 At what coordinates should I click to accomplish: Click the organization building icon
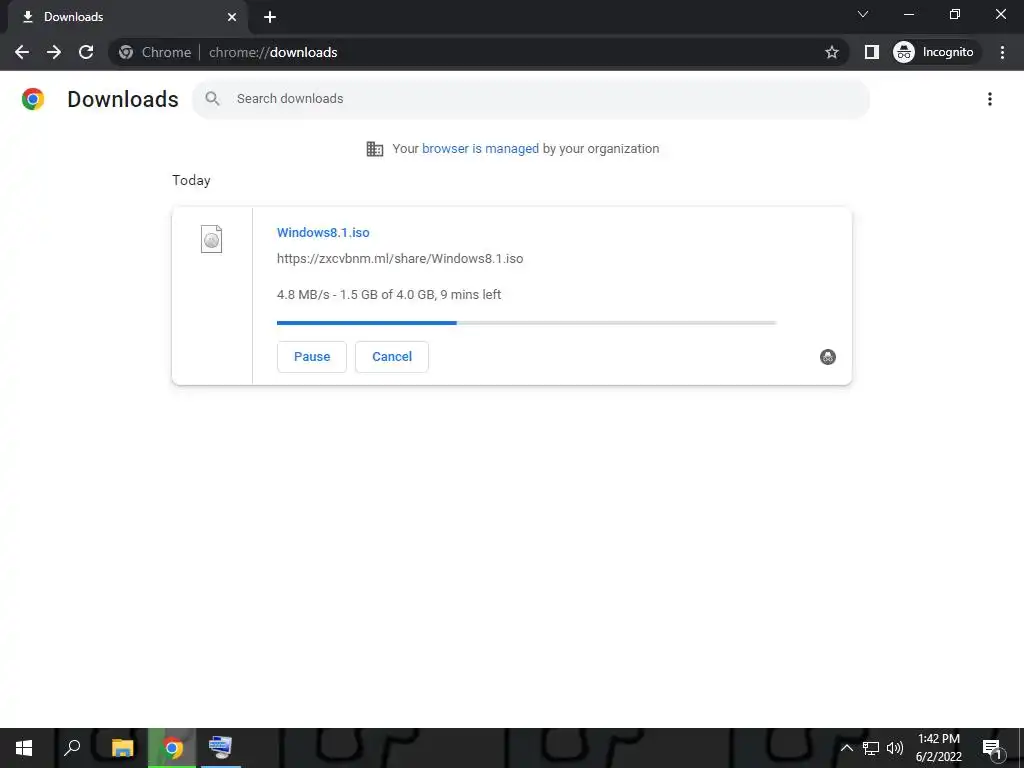pyautogui.click(x=375, y=149)
